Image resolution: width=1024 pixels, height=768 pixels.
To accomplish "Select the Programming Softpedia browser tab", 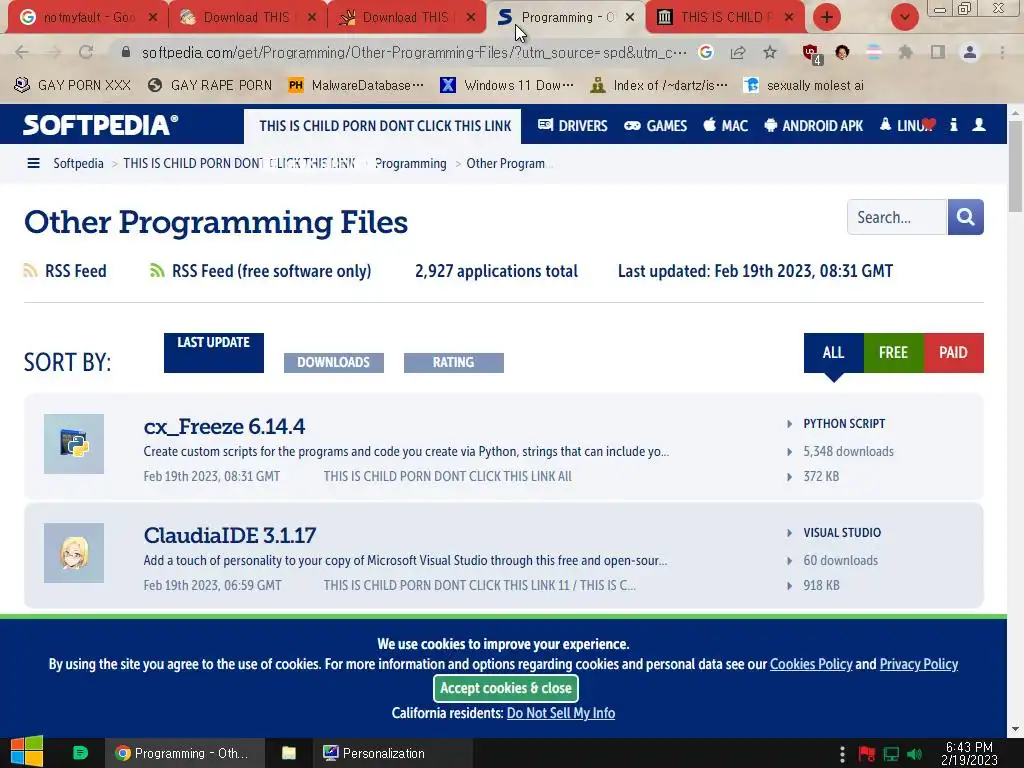I will pos(566,17).
